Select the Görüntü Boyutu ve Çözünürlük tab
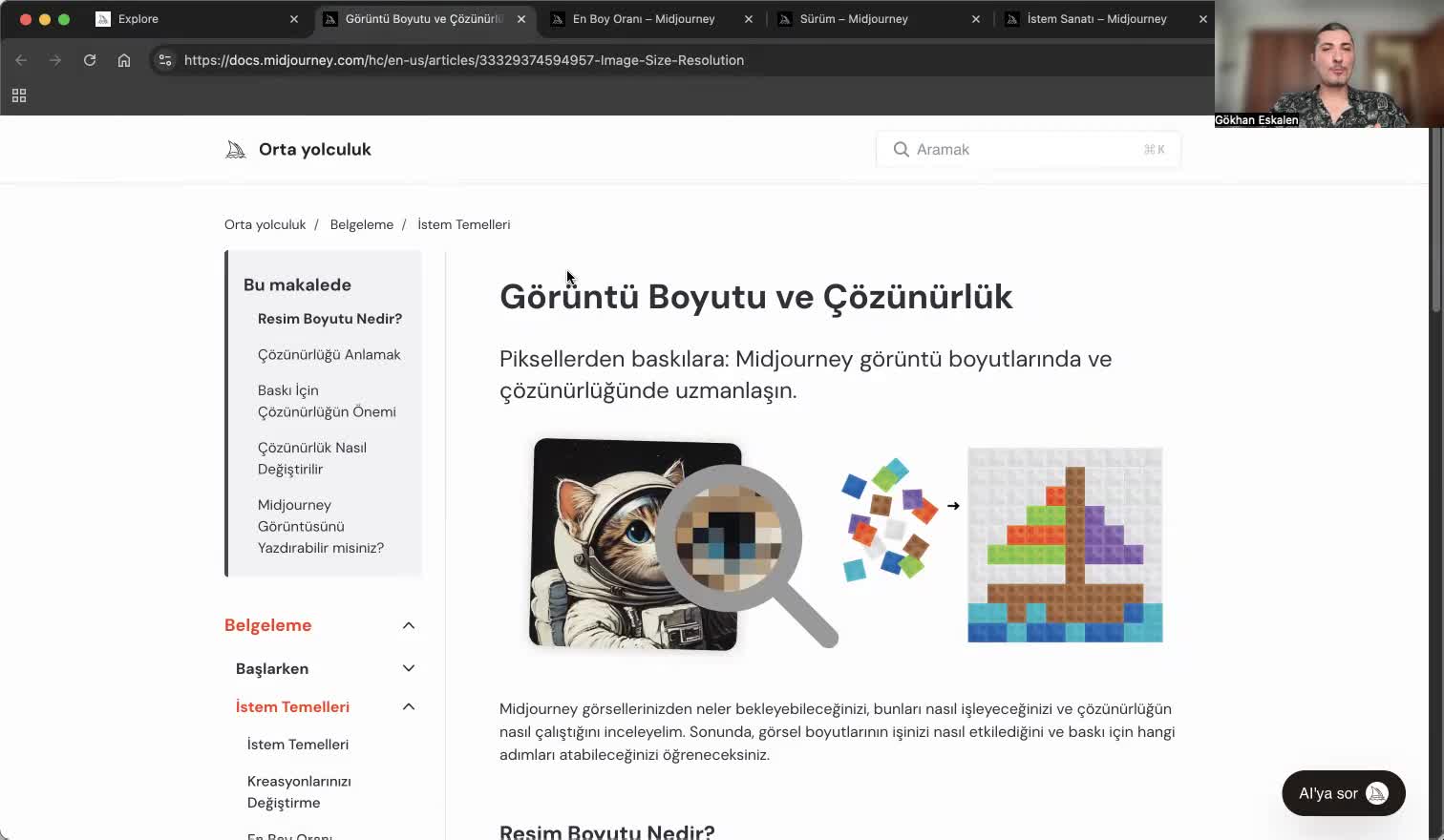 (x=424, y=19)
